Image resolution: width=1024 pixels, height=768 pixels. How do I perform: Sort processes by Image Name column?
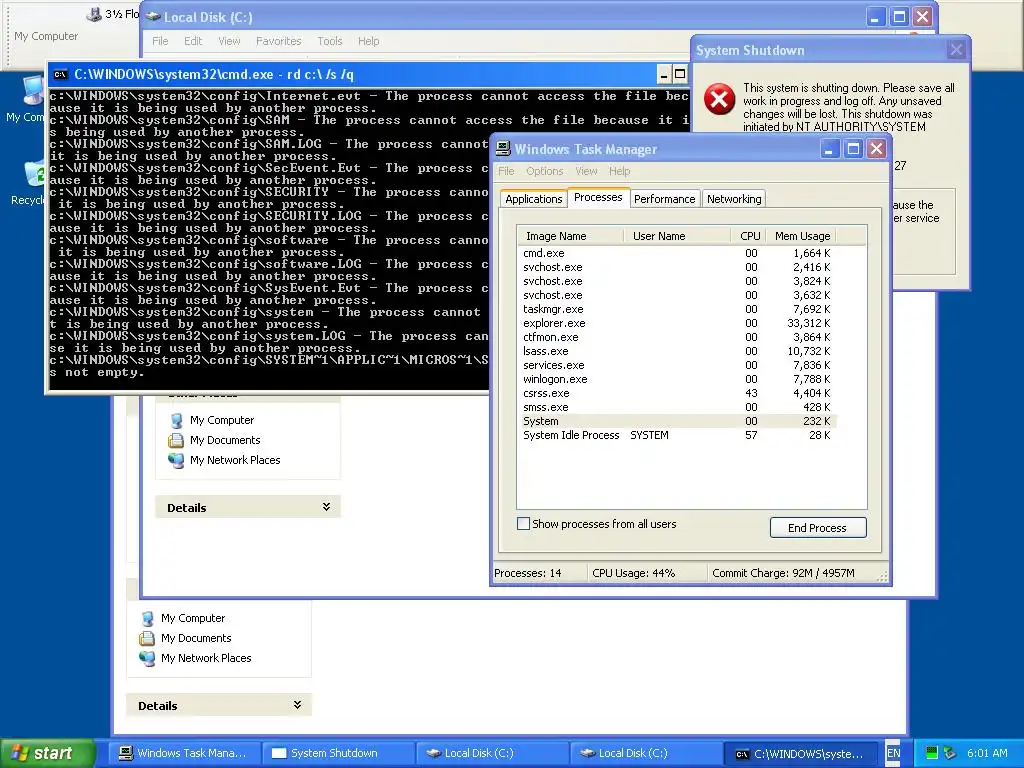(x=570, y=236)
